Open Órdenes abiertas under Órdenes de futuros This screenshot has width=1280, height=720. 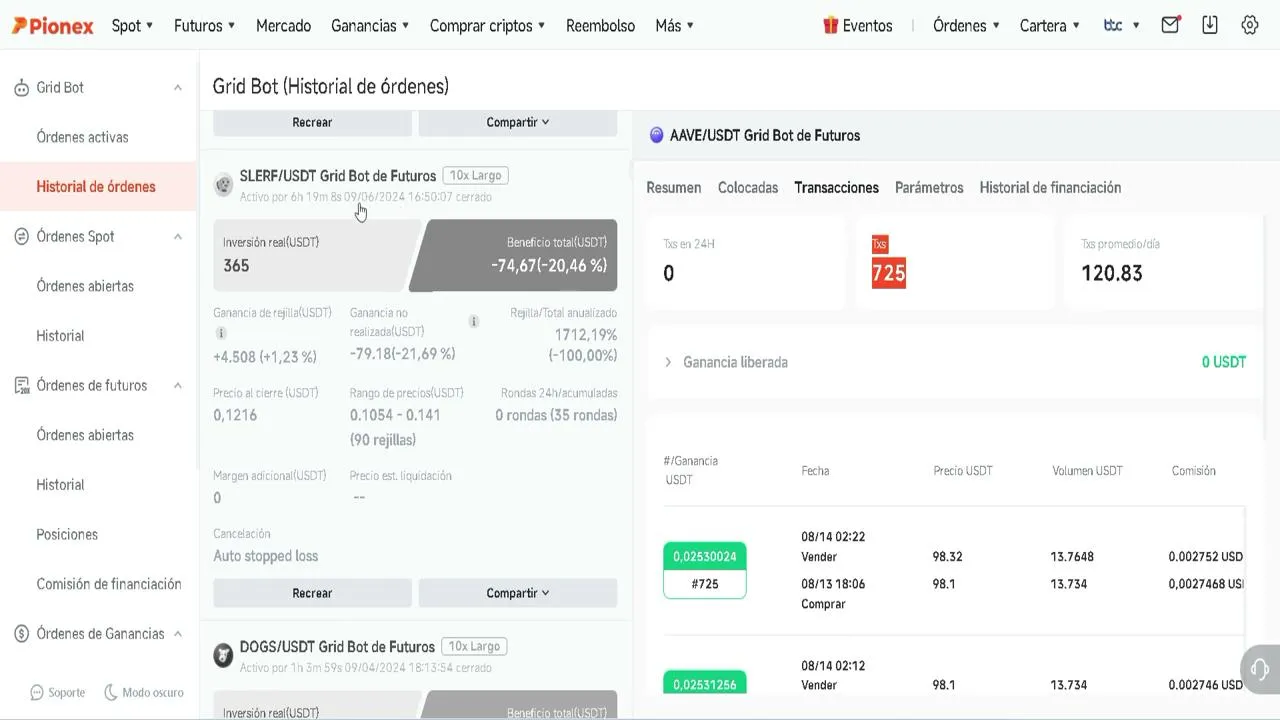tap(85, 435)
